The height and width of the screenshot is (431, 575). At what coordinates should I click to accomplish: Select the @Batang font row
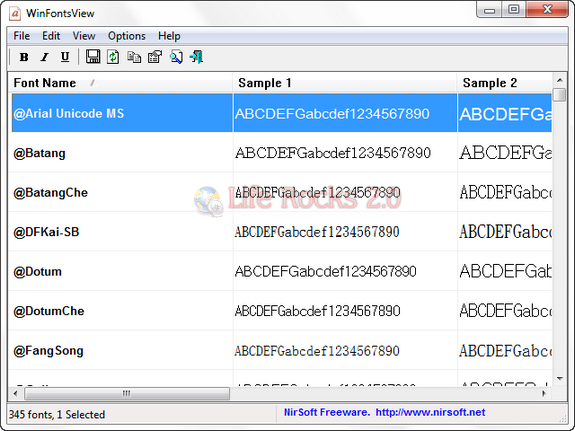[x=281, y=153]
